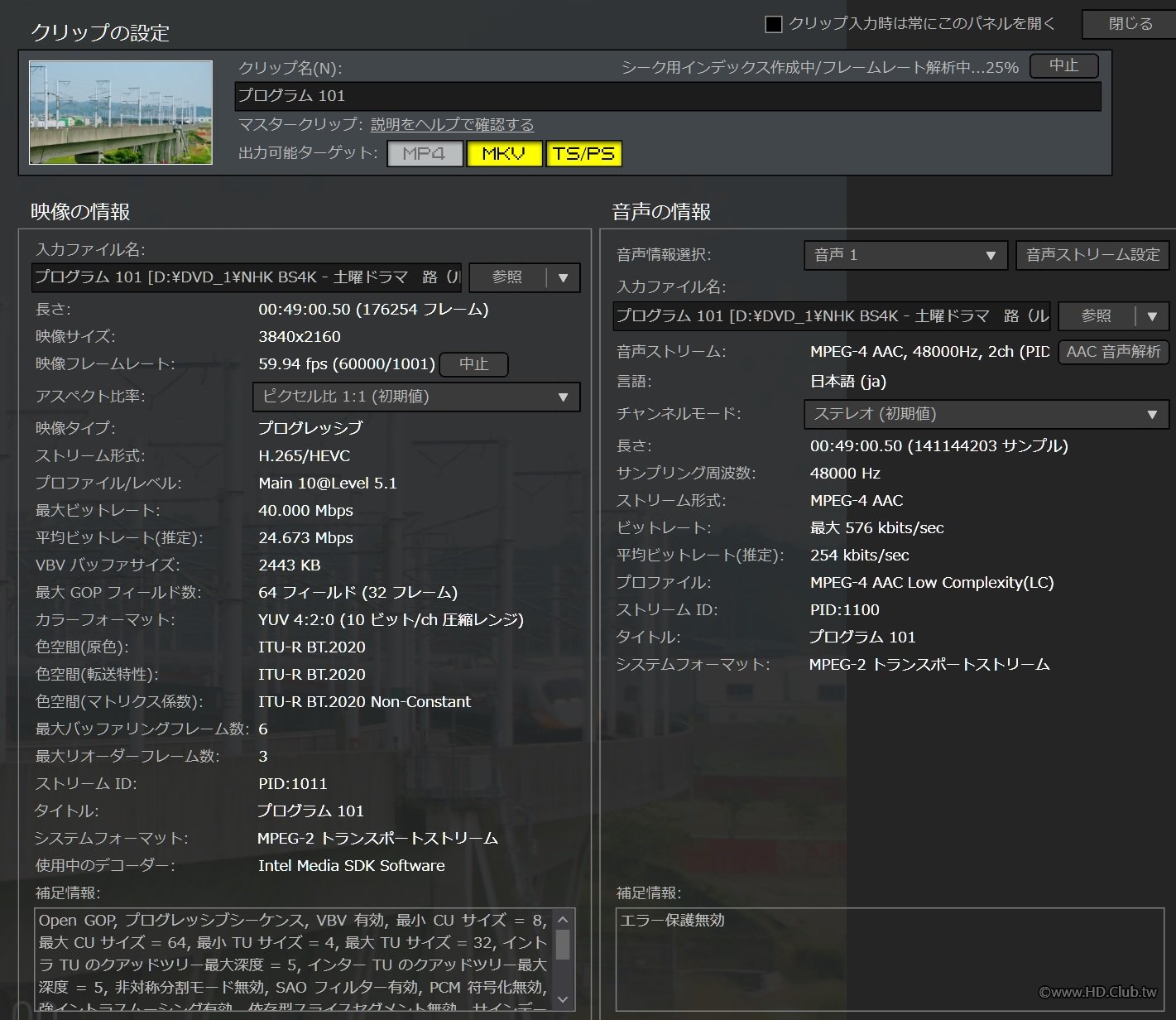The height and width of the screenshot is (1020, 1176).
Task: Open the help link 説明をヘルプで確認する
Action: click(x=452, y=125)
